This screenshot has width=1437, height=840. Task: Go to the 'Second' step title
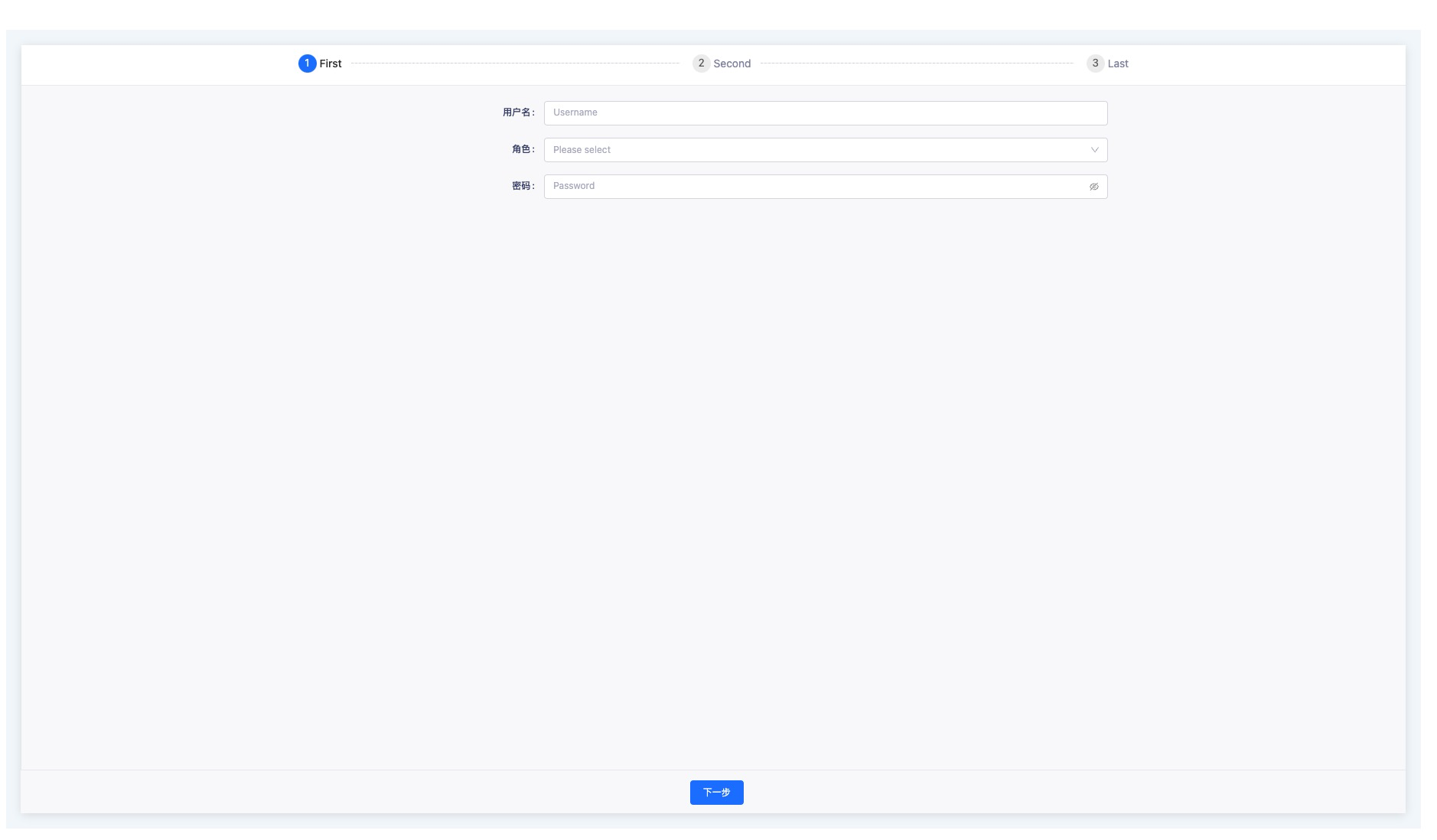tap(732, 63)
